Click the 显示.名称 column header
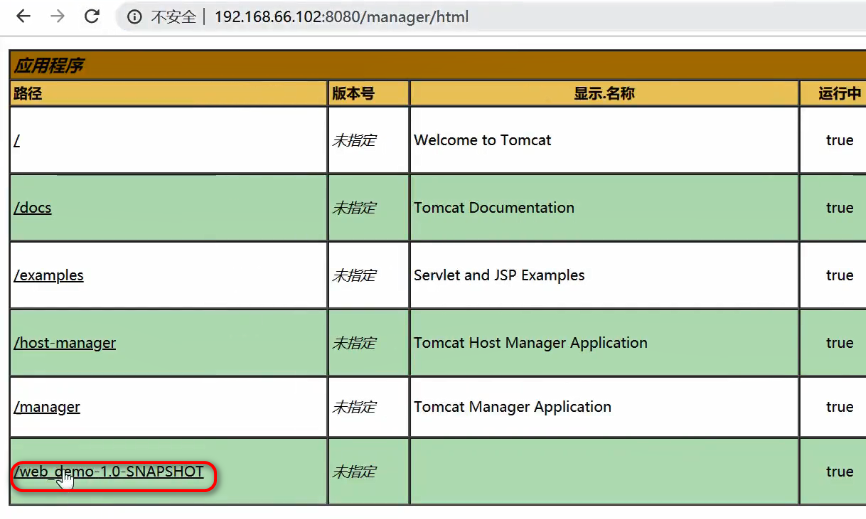Screen dimensions: 866x519 tap(604, 93)
